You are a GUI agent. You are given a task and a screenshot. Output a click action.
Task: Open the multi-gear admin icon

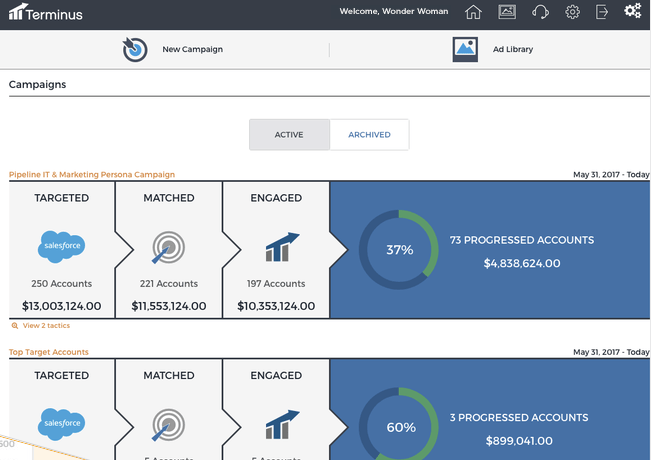pos(633,11)
